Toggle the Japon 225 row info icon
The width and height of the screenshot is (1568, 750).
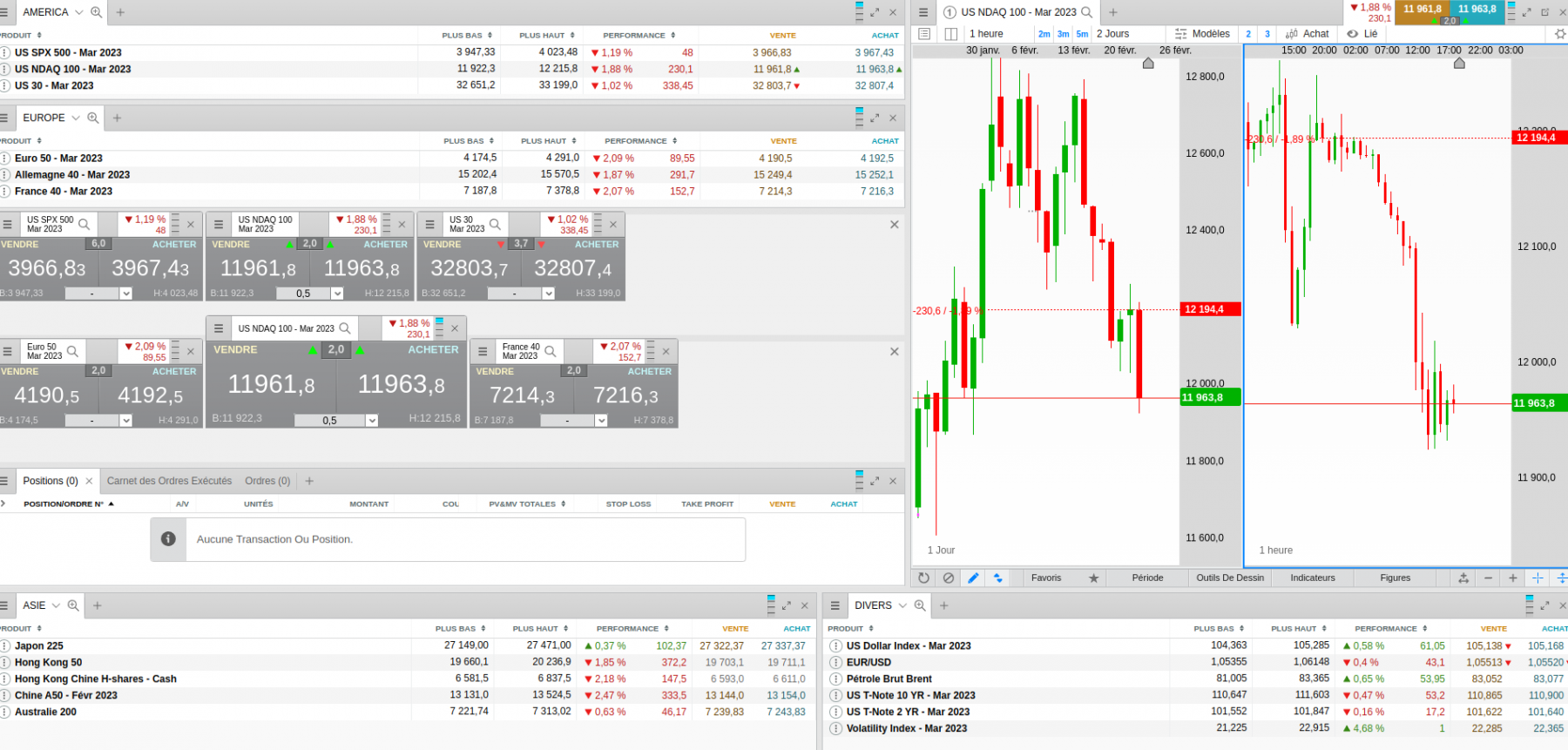5,646
